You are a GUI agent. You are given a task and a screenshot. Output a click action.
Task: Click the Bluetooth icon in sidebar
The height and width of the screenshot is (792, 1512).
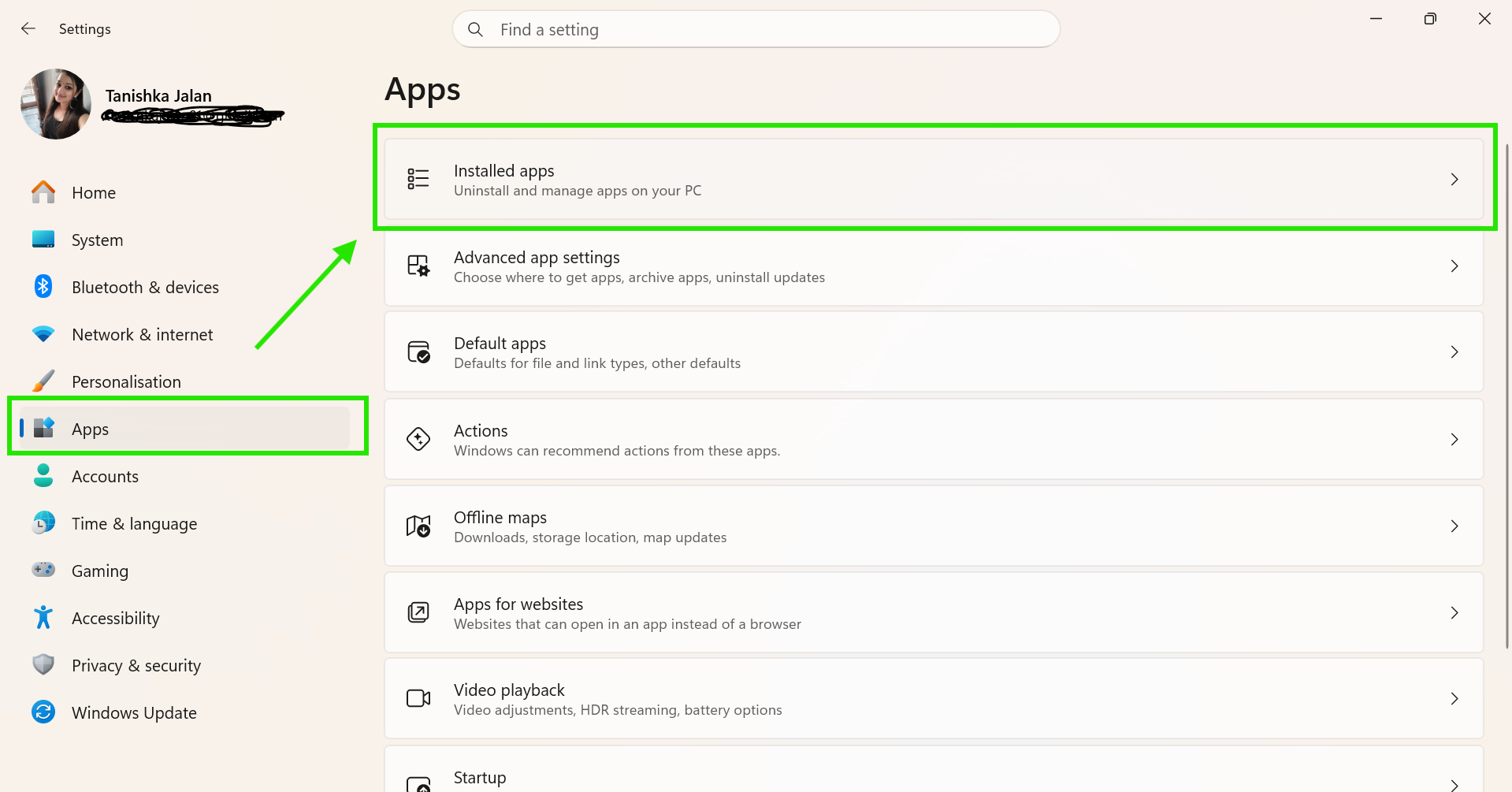pos(43,286)
